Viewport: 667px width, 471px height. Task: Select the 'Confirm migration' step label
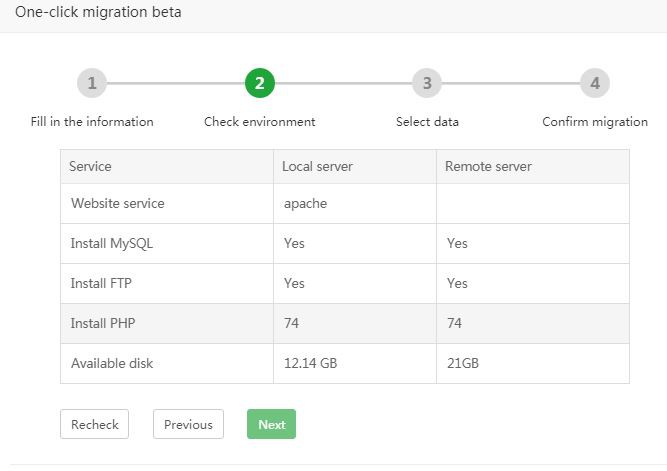pos(595,122)
